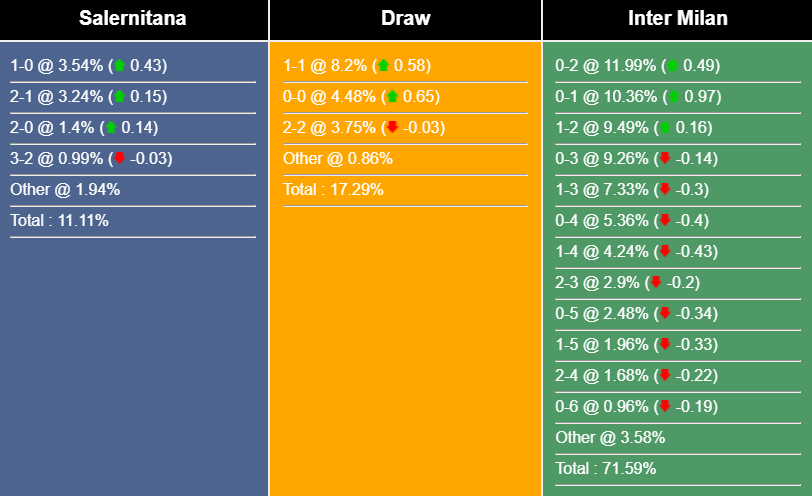812x496 pixels.
Task: Click the green up arrow beside 1-0 score
Action: tap(119, 66)
